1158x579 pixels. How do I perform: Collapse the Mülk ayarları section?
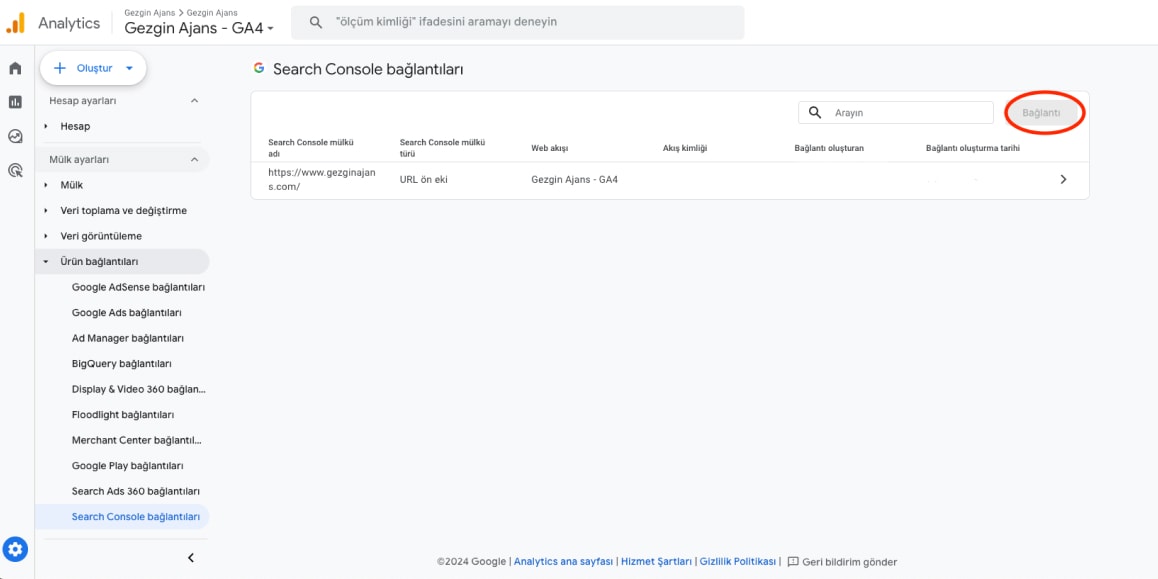tap(194, 160)
